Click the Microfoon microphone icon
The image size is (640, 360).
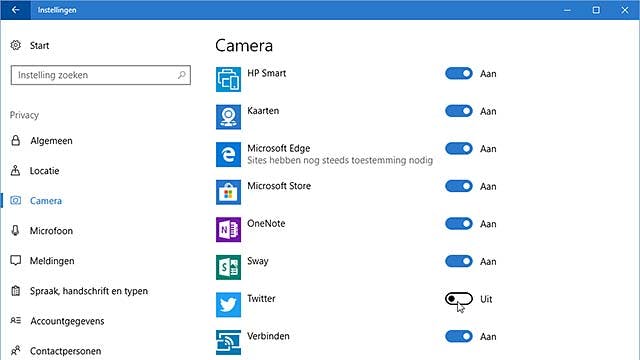[x=16, y=231]
